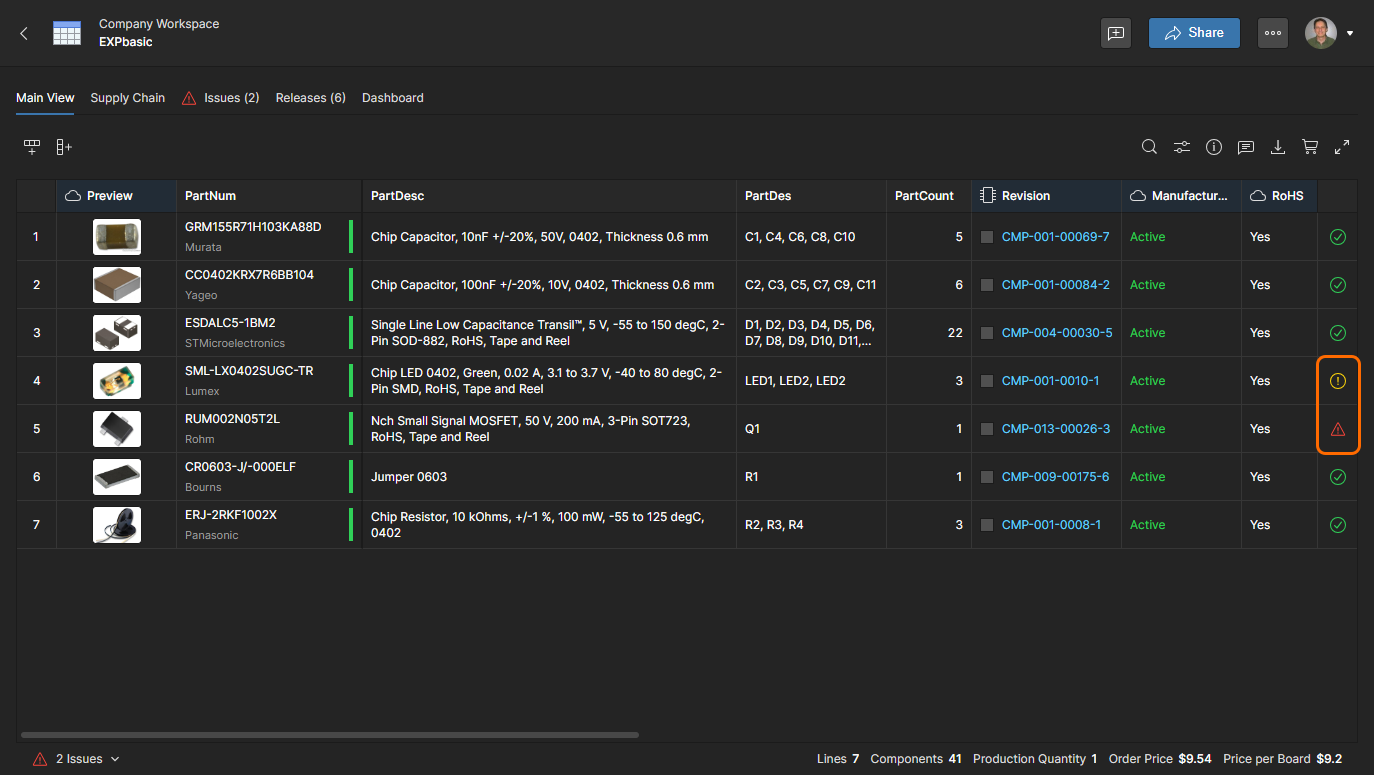Open the shopping cart icon
Image resolution: width=1374 pixels, height=775 pixels.
pos(1310,147)
